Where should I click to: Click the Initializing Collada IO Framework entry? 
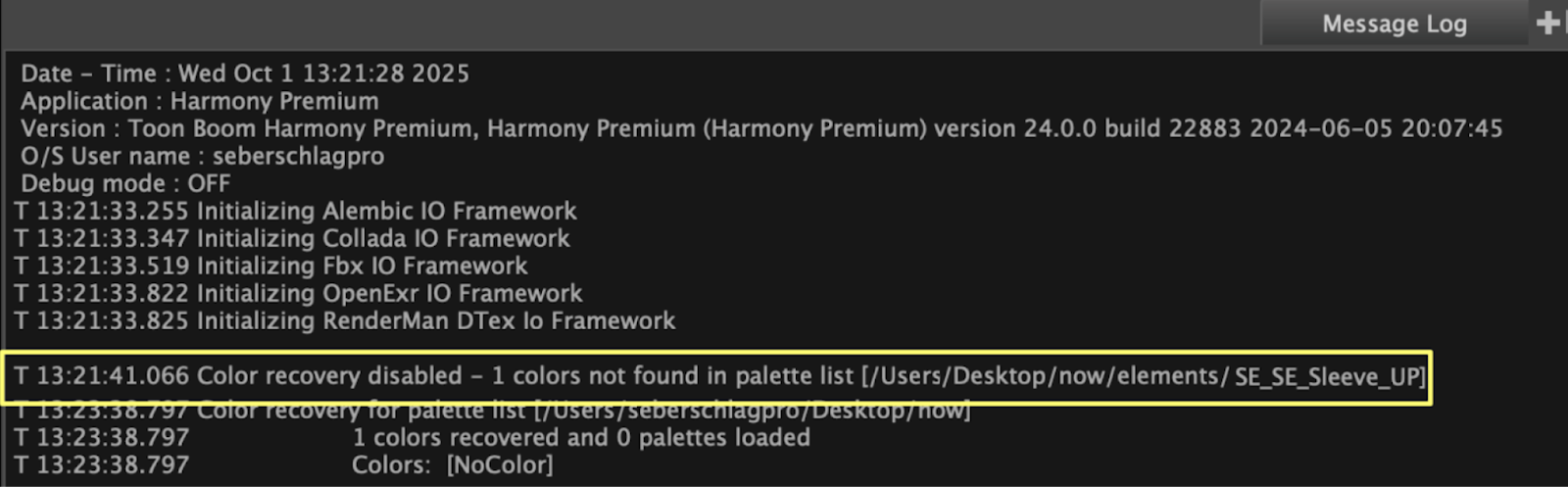point(382,238)
